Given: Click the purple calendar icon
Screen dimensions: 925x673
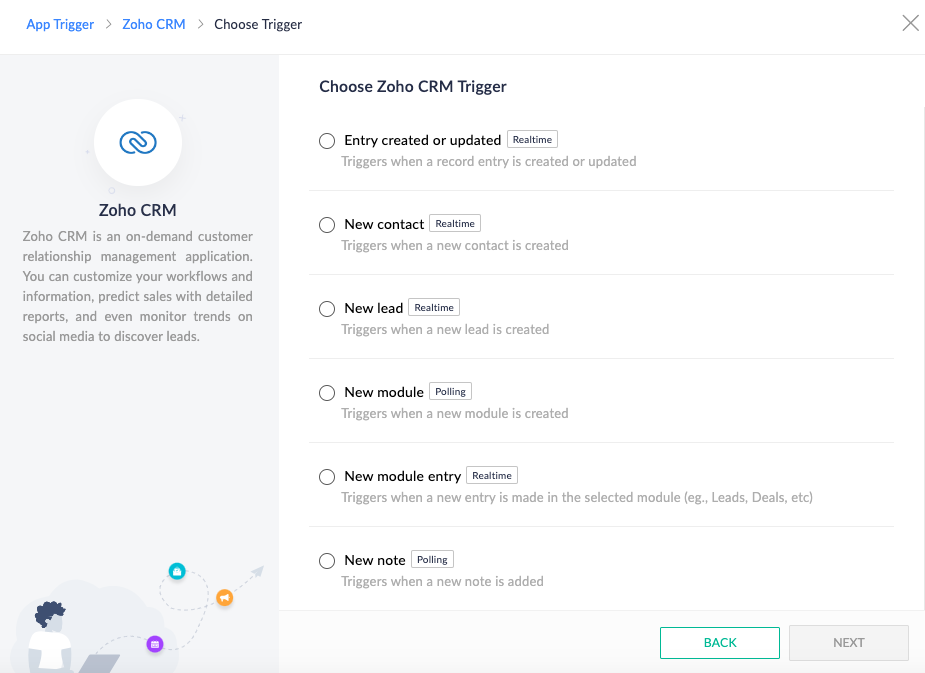Looking at the screenshot, I should pos(155,644).
